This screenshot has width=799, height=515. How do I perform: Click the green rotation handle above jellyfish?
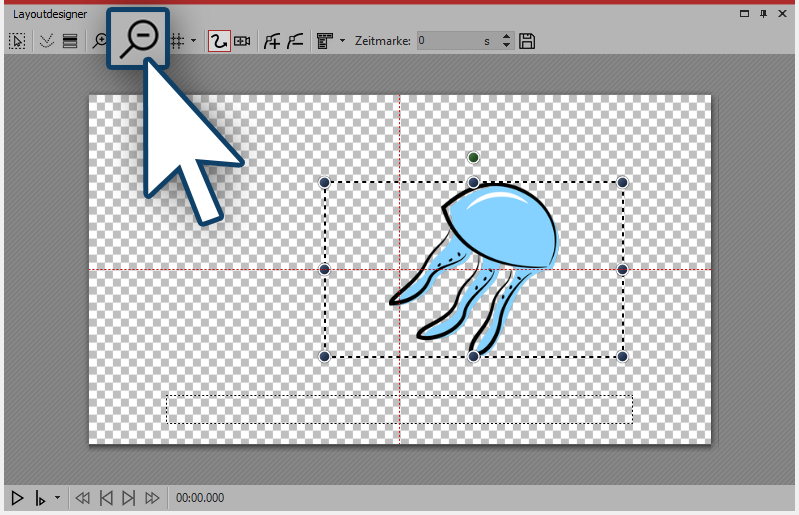pos(473,157)
